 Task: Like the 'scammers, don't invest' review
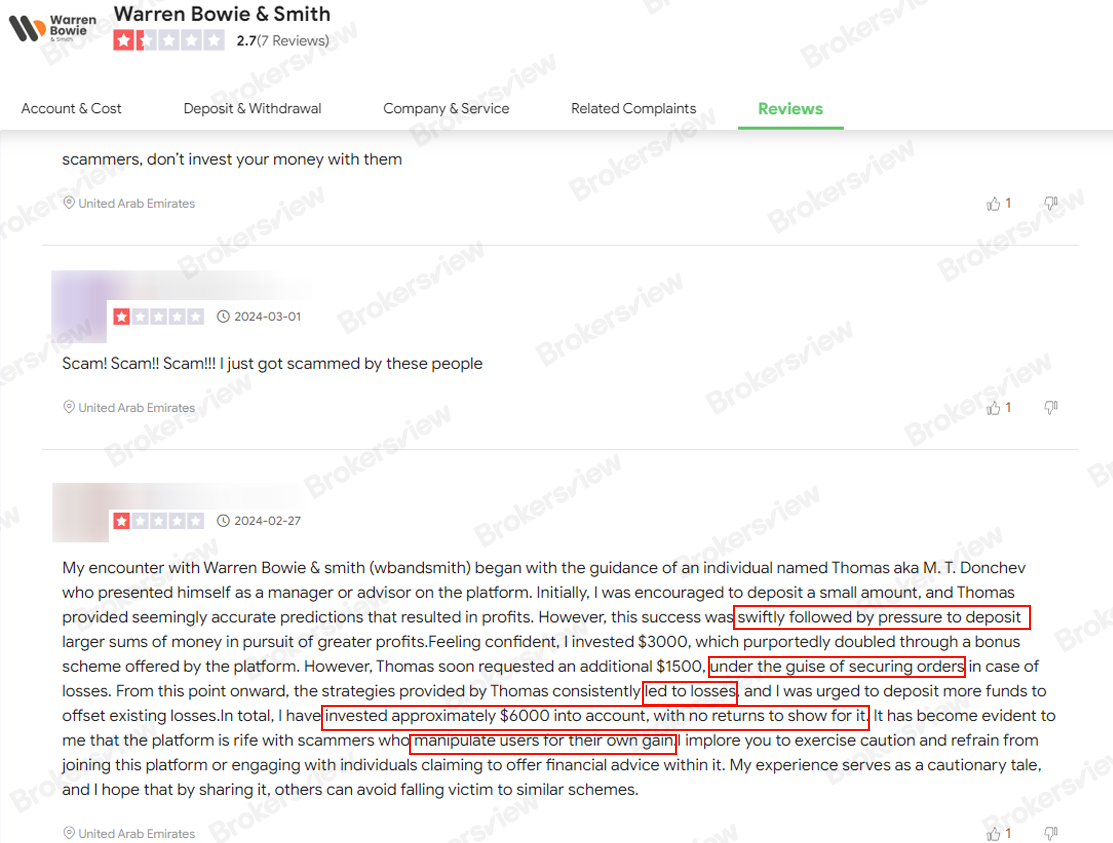(x=993, y=204)
